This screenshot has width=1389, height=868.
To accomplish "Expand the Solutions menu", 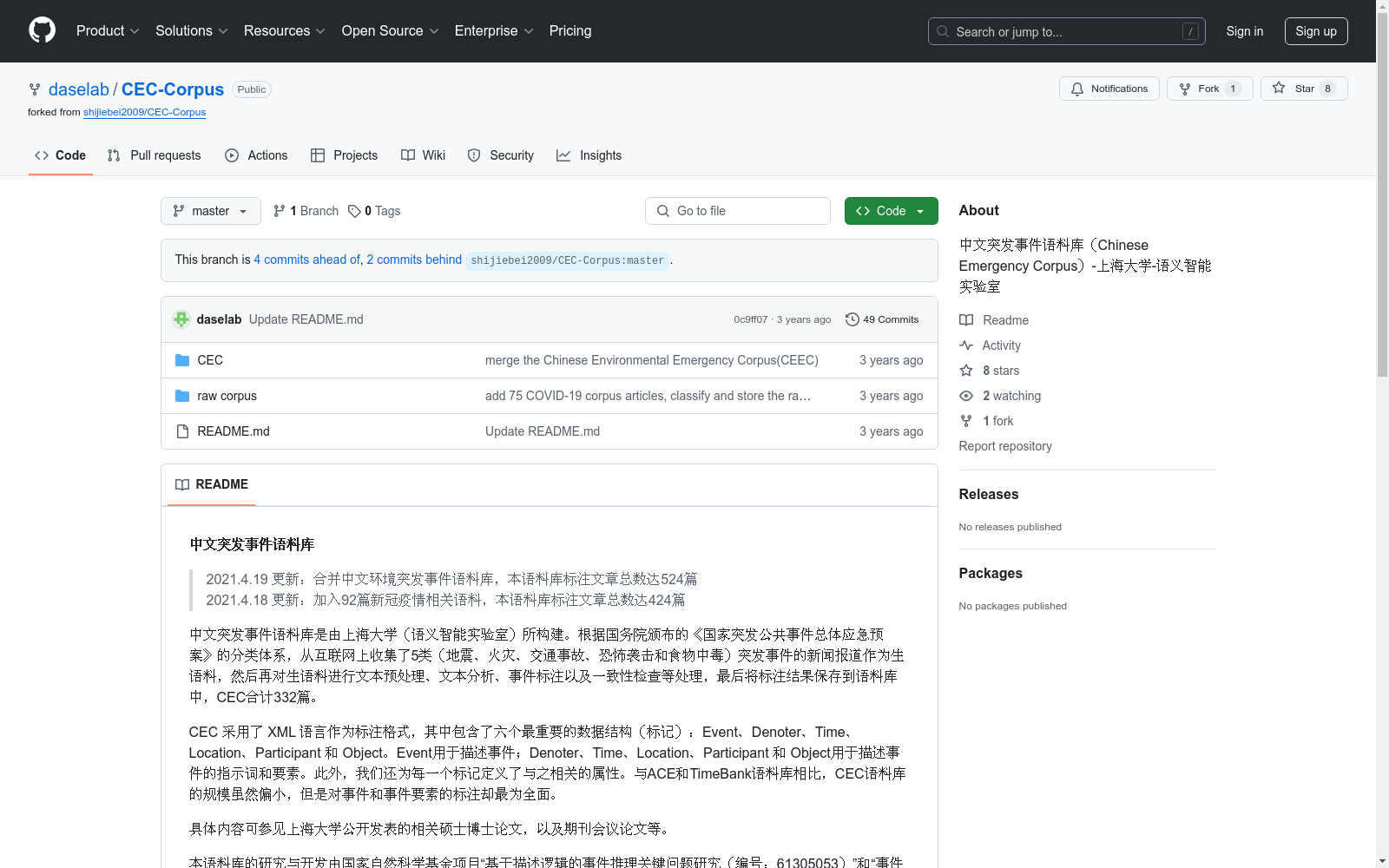I will 192,31.
